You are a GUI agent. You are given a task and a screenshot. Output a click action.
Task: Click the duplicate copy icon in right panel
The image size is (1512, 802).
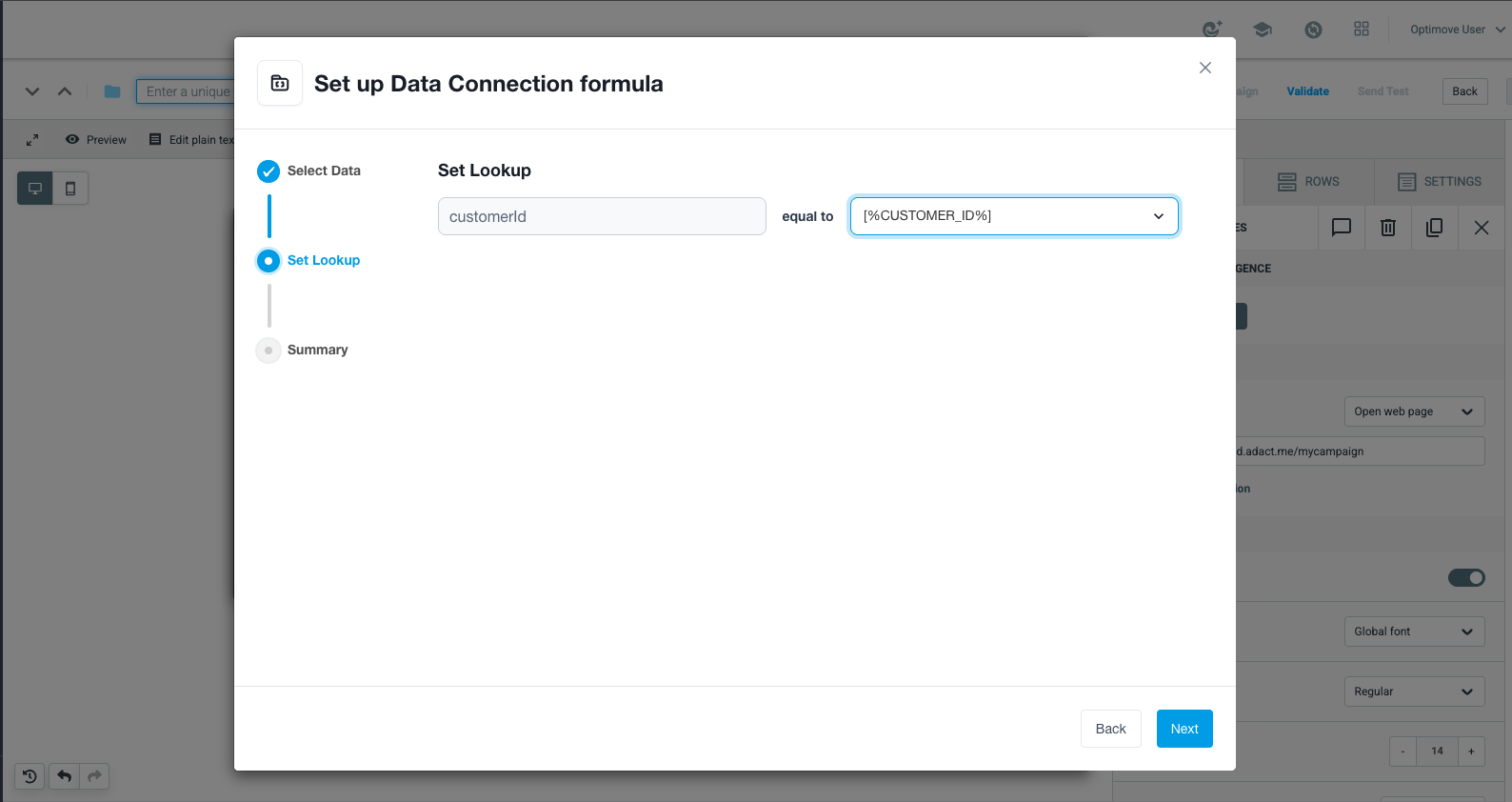pos(1434,228)
